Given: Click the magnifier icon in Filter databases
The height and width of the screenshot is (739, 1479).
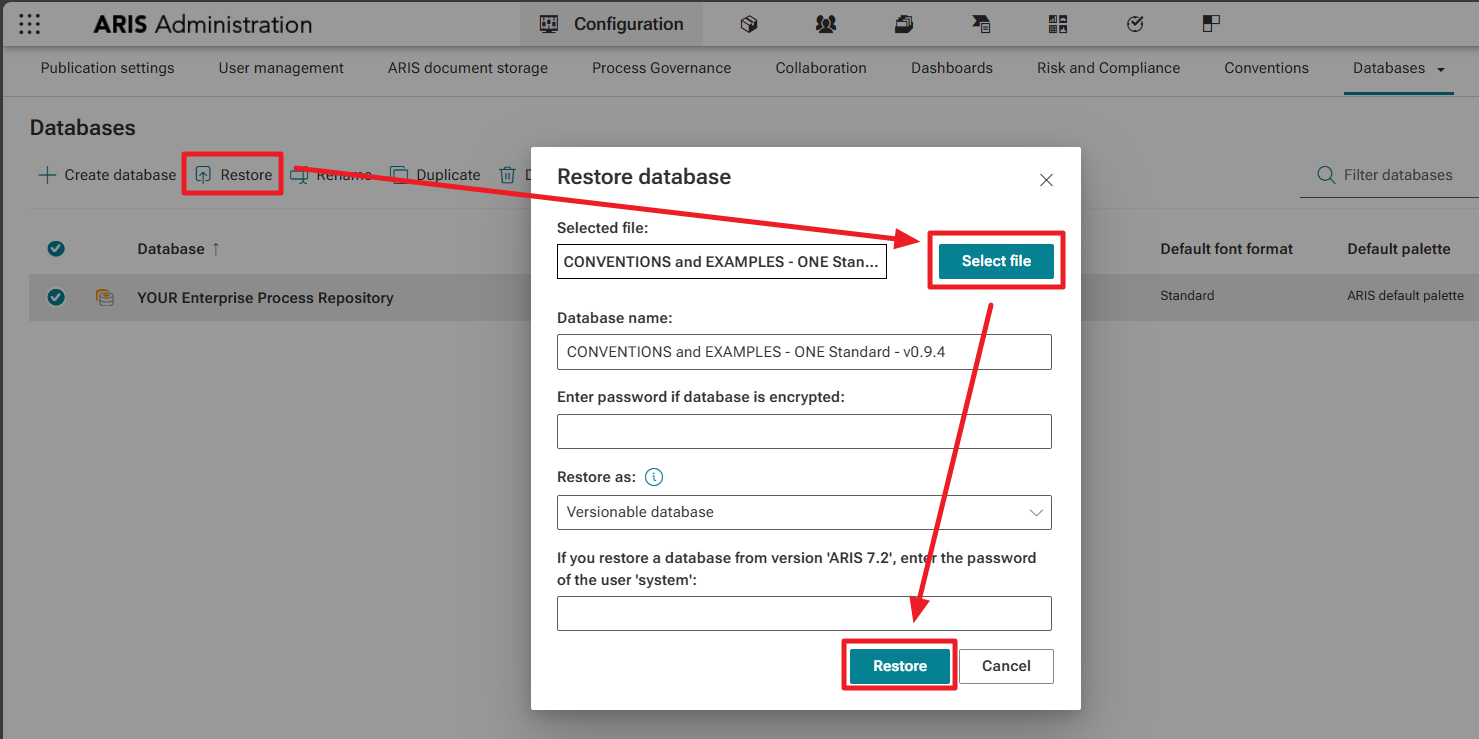Looking at the screenshot, I should (1326, 175).
